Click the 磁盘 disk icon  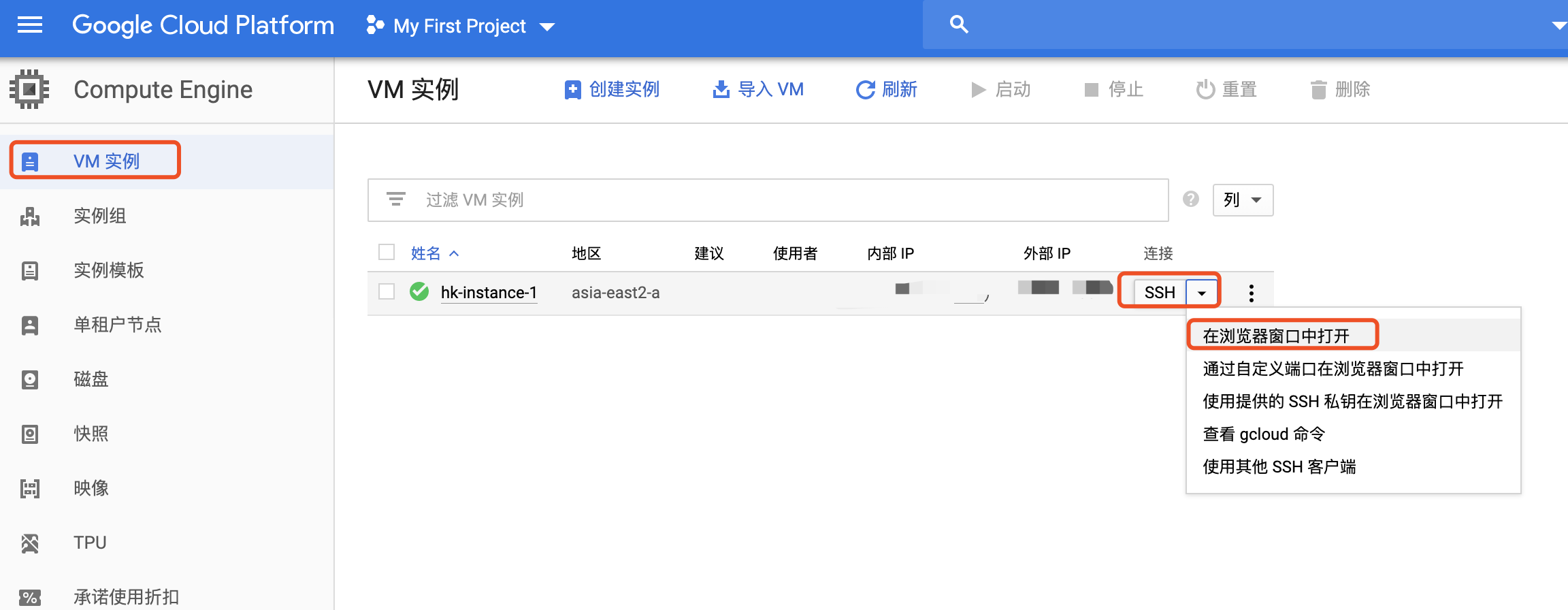point(30,379)
